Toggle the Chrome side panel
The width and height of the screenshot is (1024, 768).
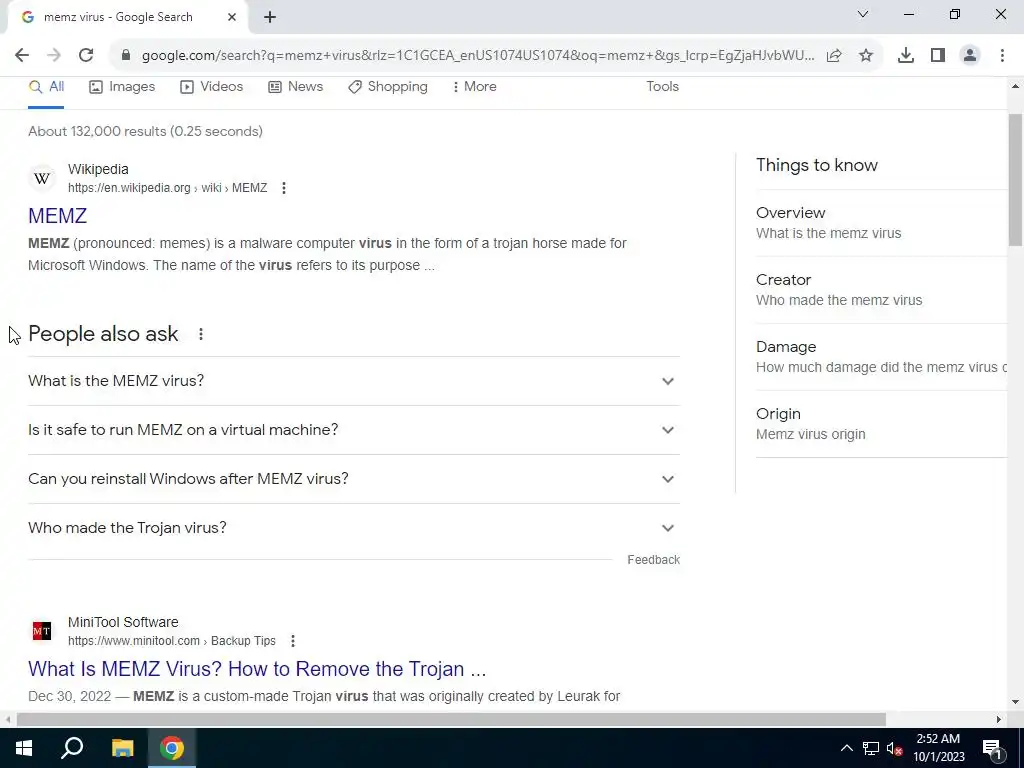[938, 56]
